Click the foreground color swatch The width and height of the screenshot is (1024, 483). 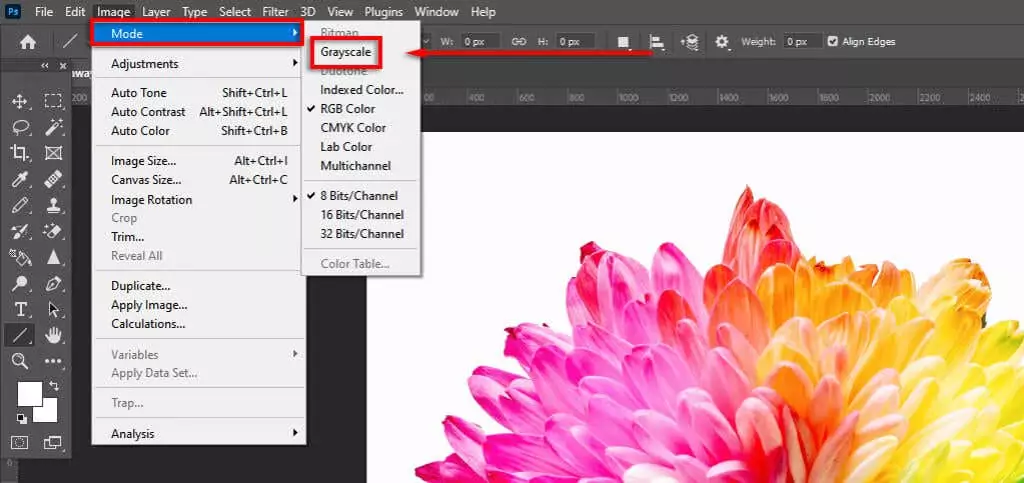(29, 393)
